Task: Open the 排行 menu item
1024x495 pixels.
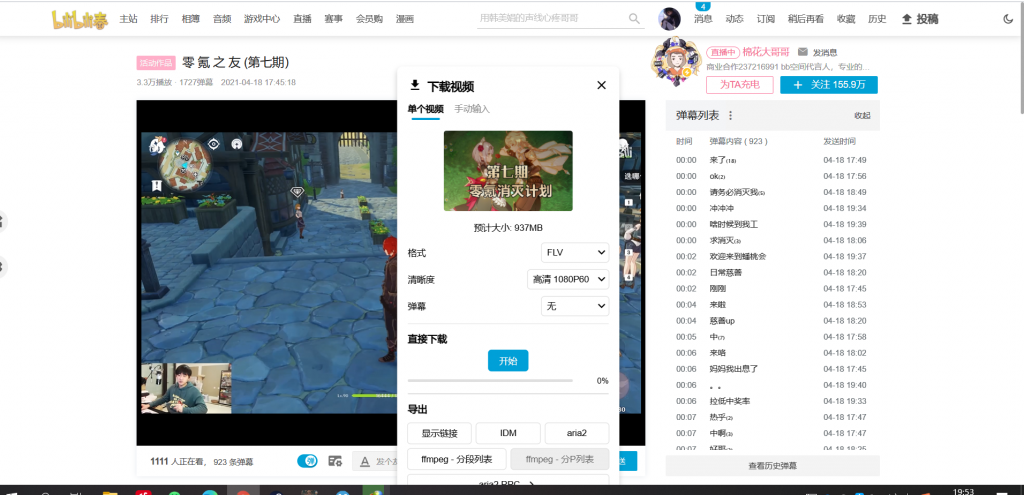Action: tap(159, 19)
